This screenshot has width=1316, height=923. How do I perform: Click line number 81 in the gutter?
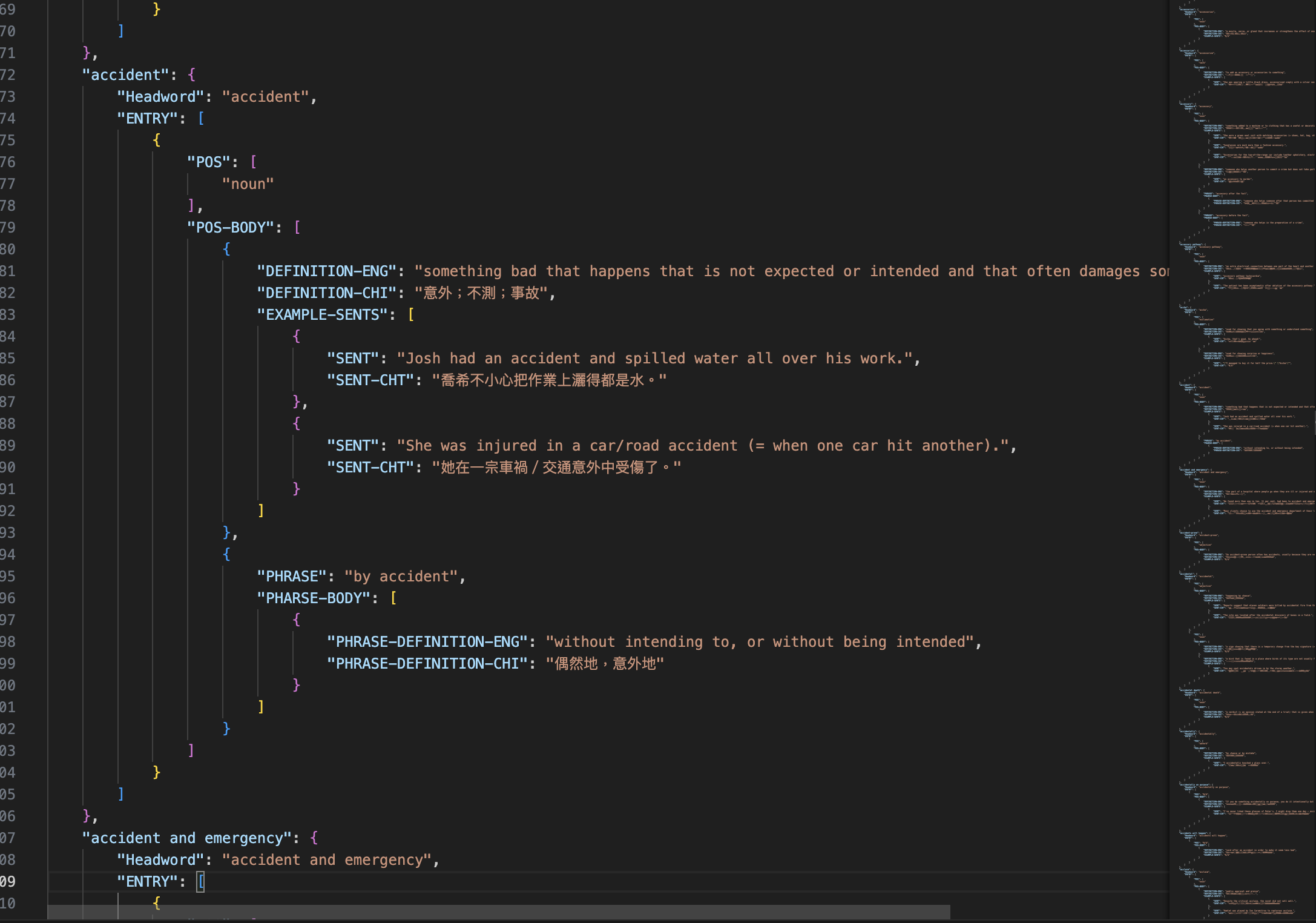[x=8, y=271]
